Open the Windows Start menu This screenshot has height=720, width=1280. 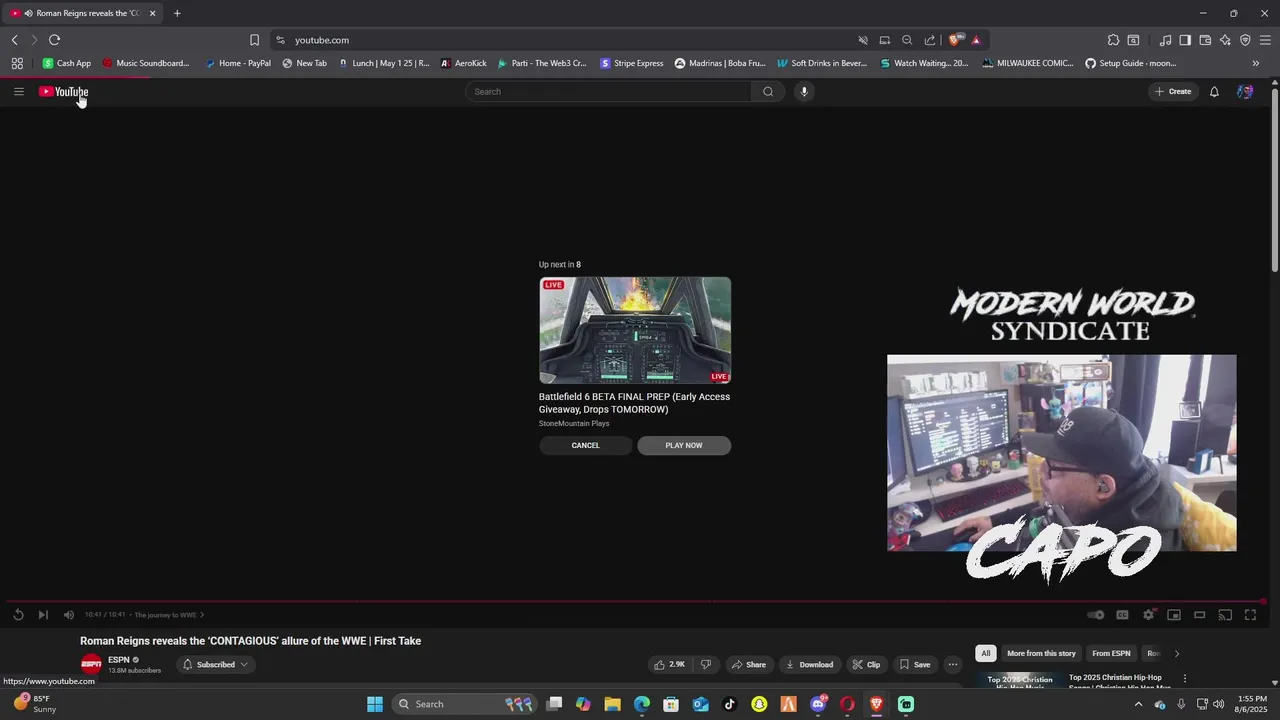coord(375,704)
